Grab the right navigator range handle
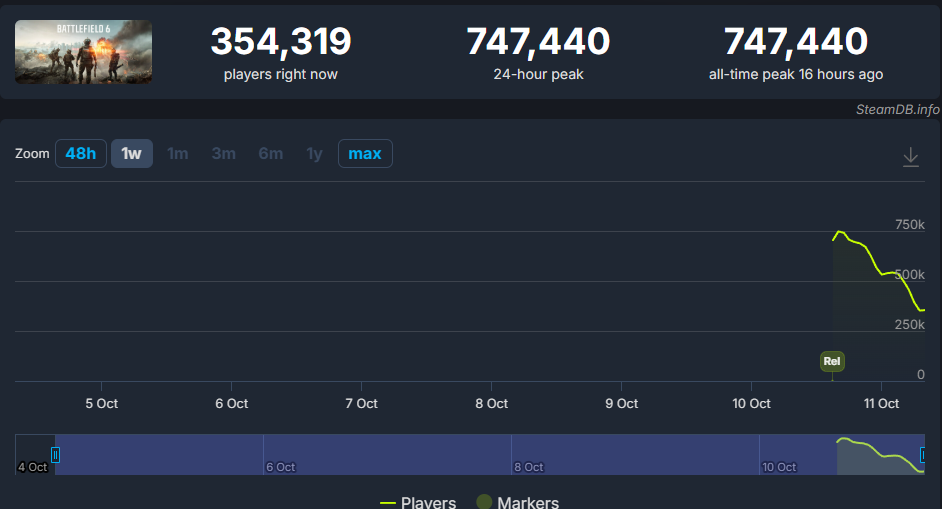Viewport: 942px width, 509px height. (923, 455)
